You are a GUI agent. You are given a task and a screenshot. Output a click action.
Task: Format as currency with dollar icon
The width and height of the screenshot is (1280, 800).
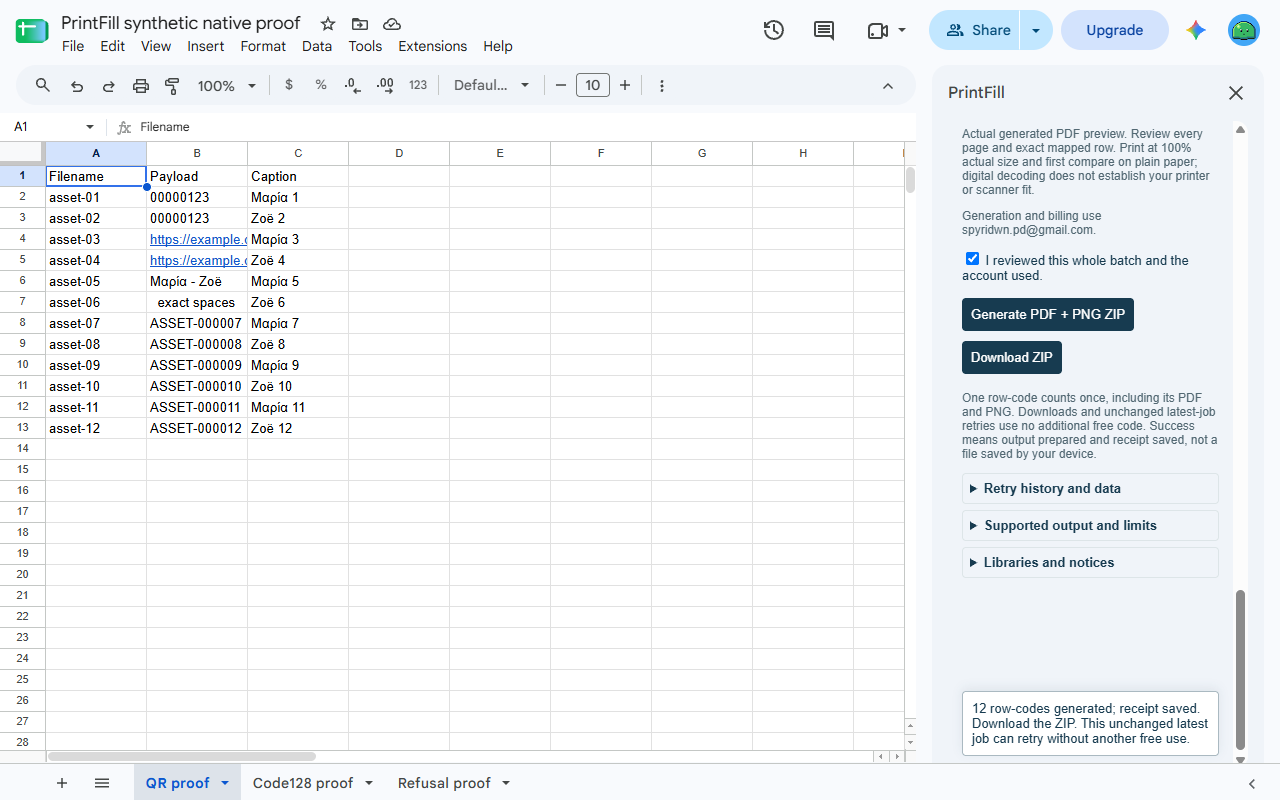[x=289, y=85]
